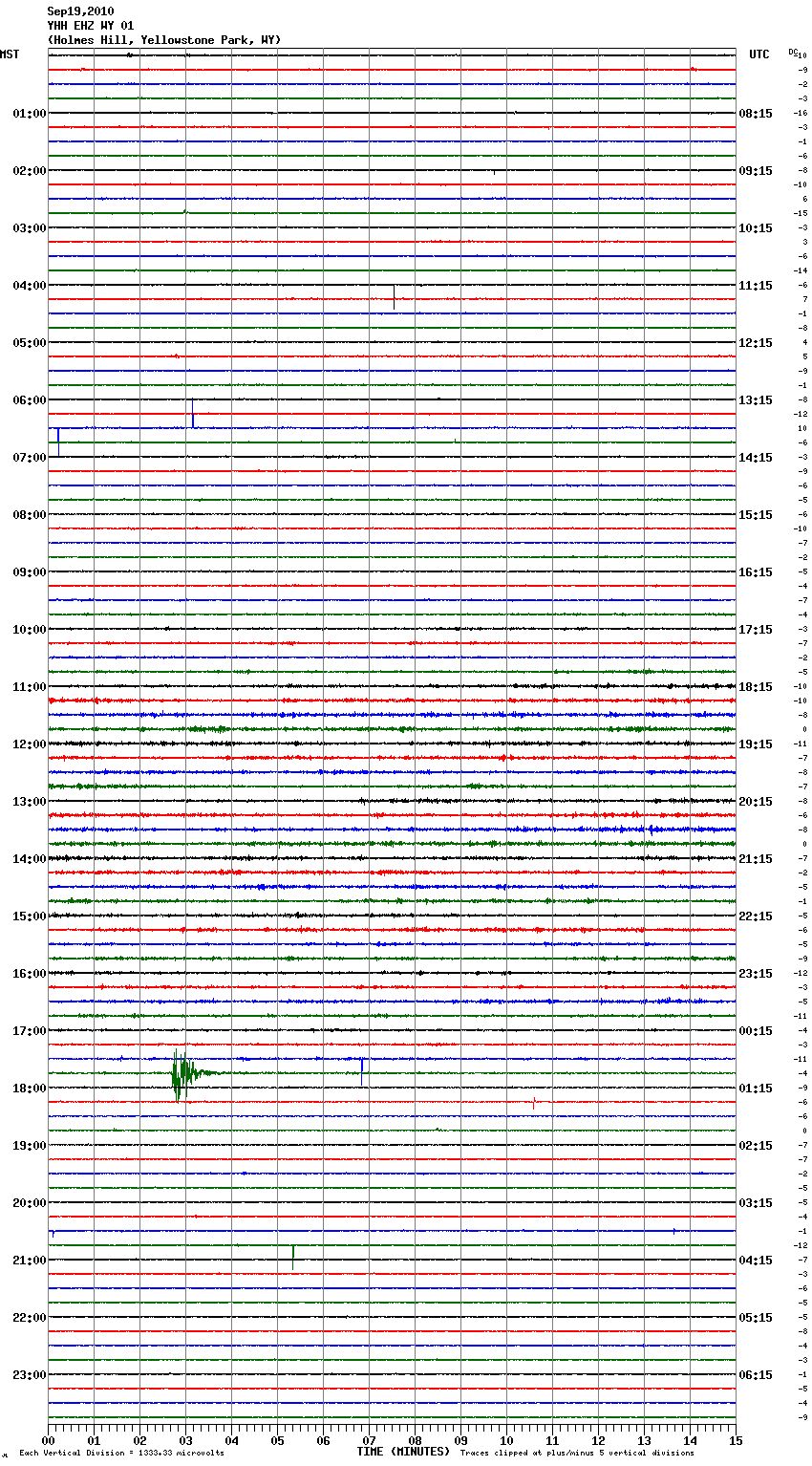
Task: Click the large green seismic event burst
Action: (181, 1074)
